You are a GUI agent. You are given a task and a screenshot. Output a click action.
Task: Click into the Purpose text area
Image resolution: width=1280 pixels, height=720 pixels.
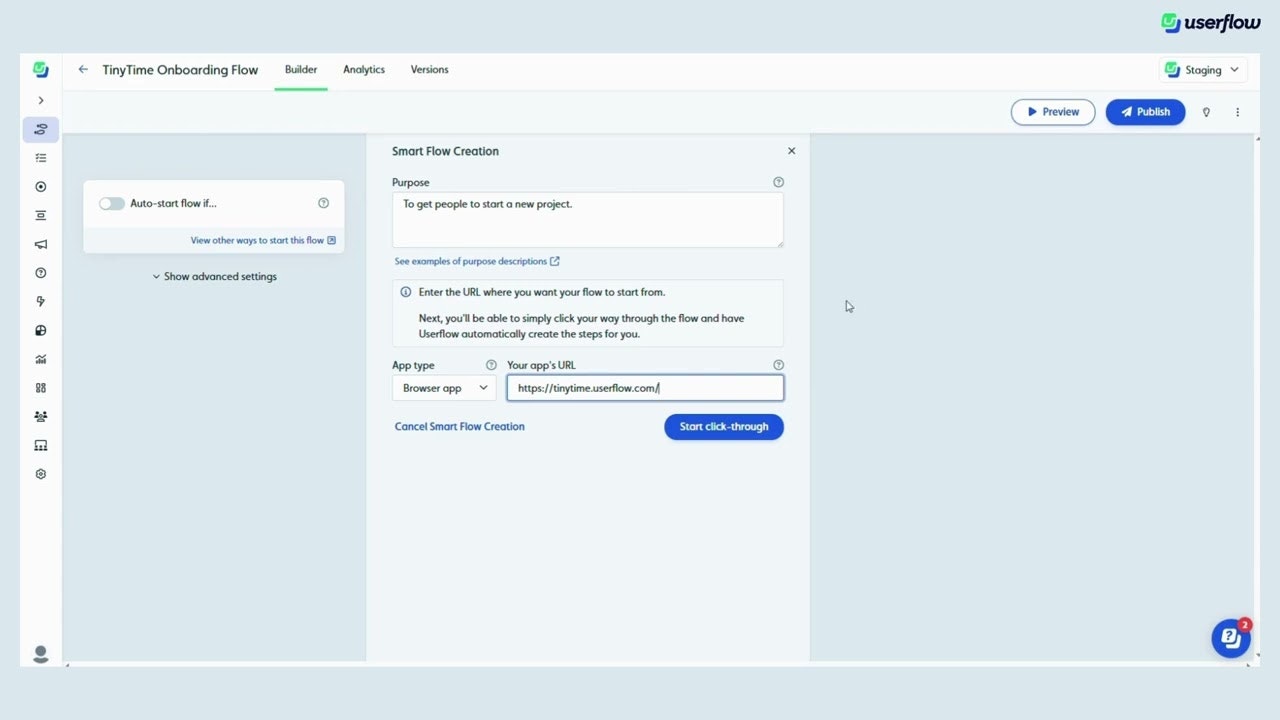[x=588, y=220]
